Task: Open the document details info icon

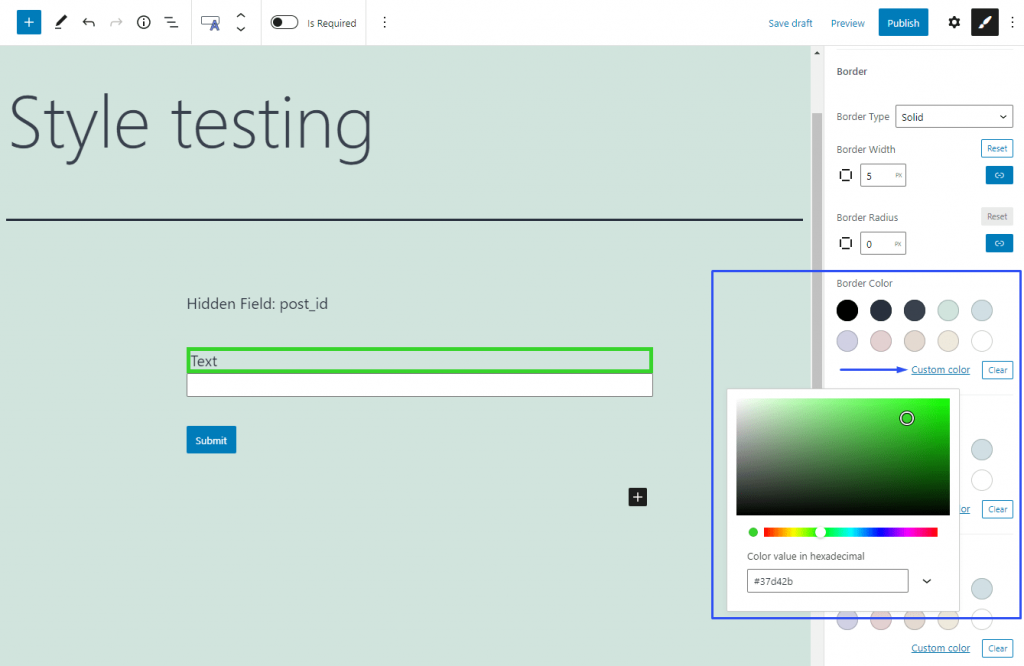Action: point(144,22)
